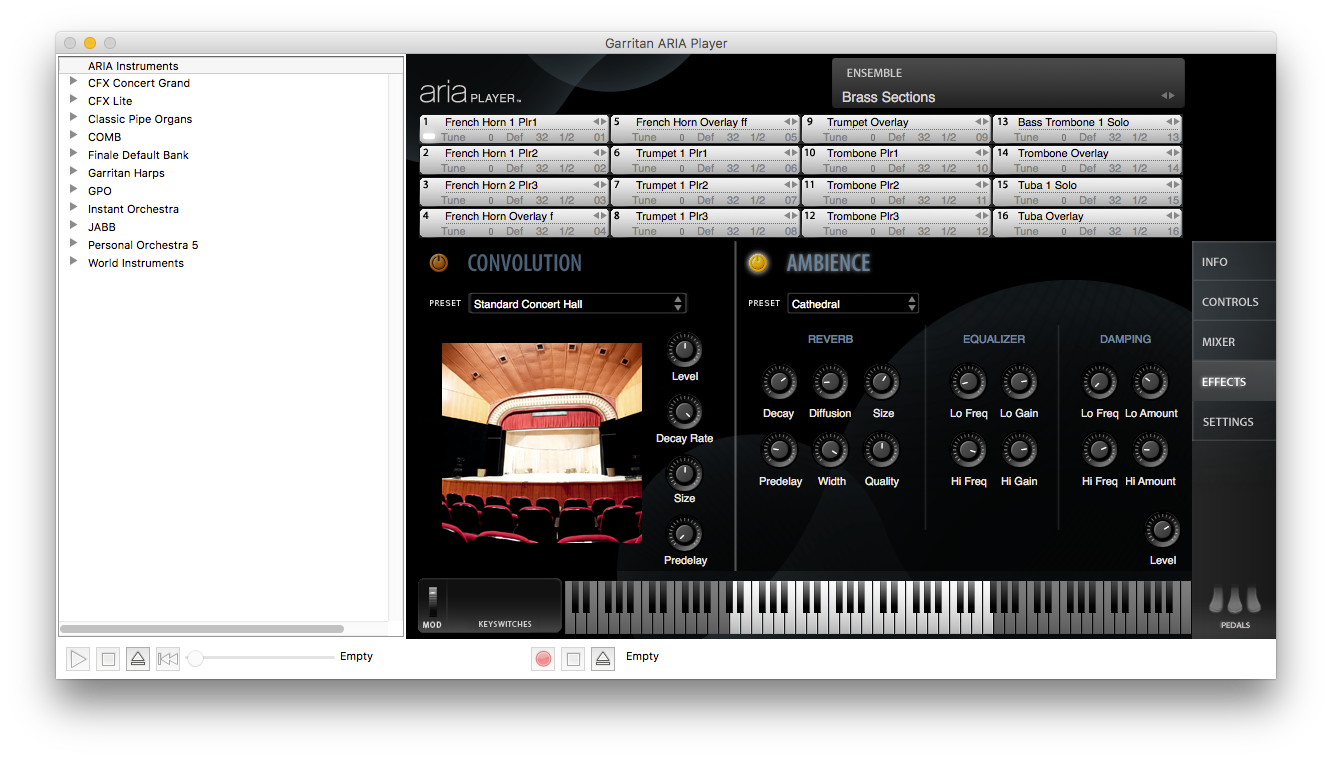Select ARIA Instruments in the tree
The height and width of the screenshot is (759, 1332).
pos(133,66)
